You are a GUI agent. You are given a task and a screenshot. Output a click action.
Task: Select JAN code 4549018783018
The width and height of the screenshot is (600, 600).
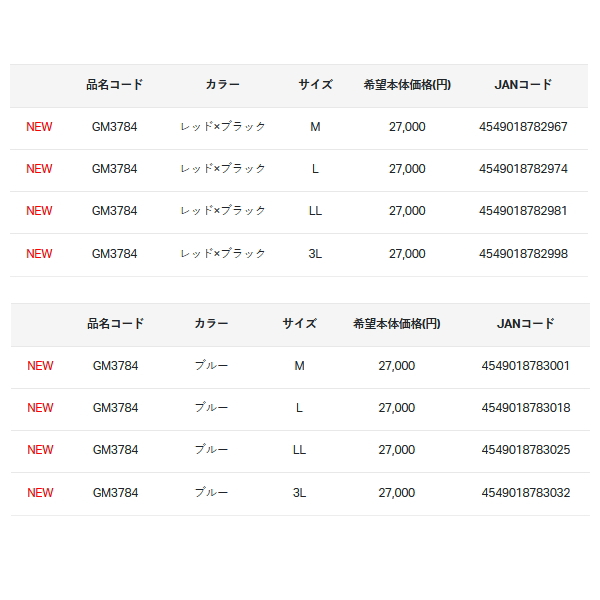525,408
